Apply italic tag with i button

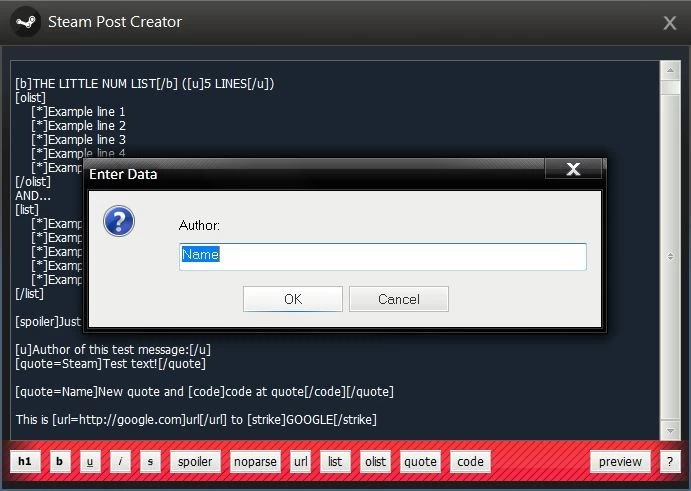click(x=120, y=461)
